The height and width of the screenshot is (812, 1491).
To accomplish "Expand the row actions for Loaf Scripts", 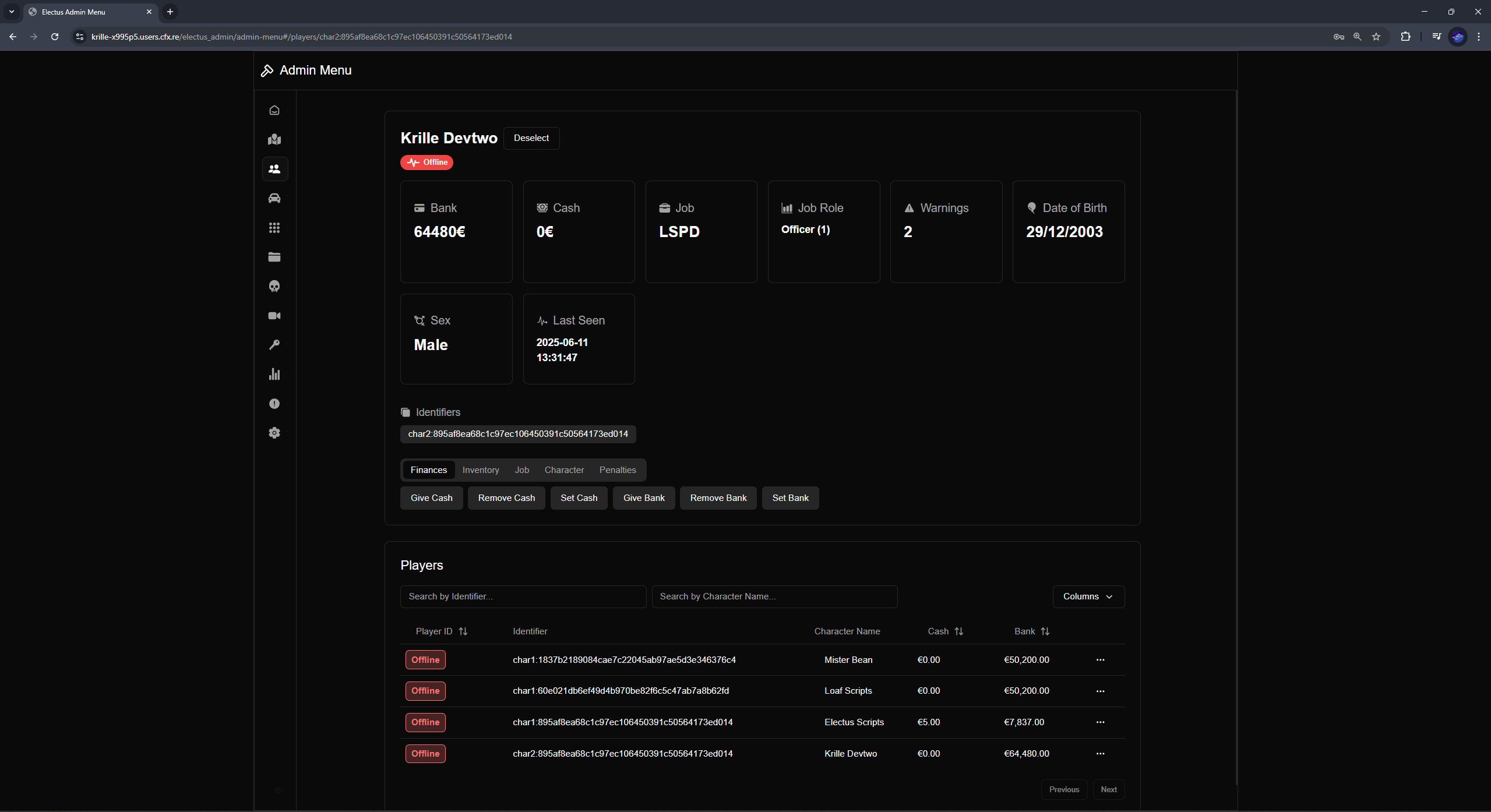I will (x=1100, y=691).
